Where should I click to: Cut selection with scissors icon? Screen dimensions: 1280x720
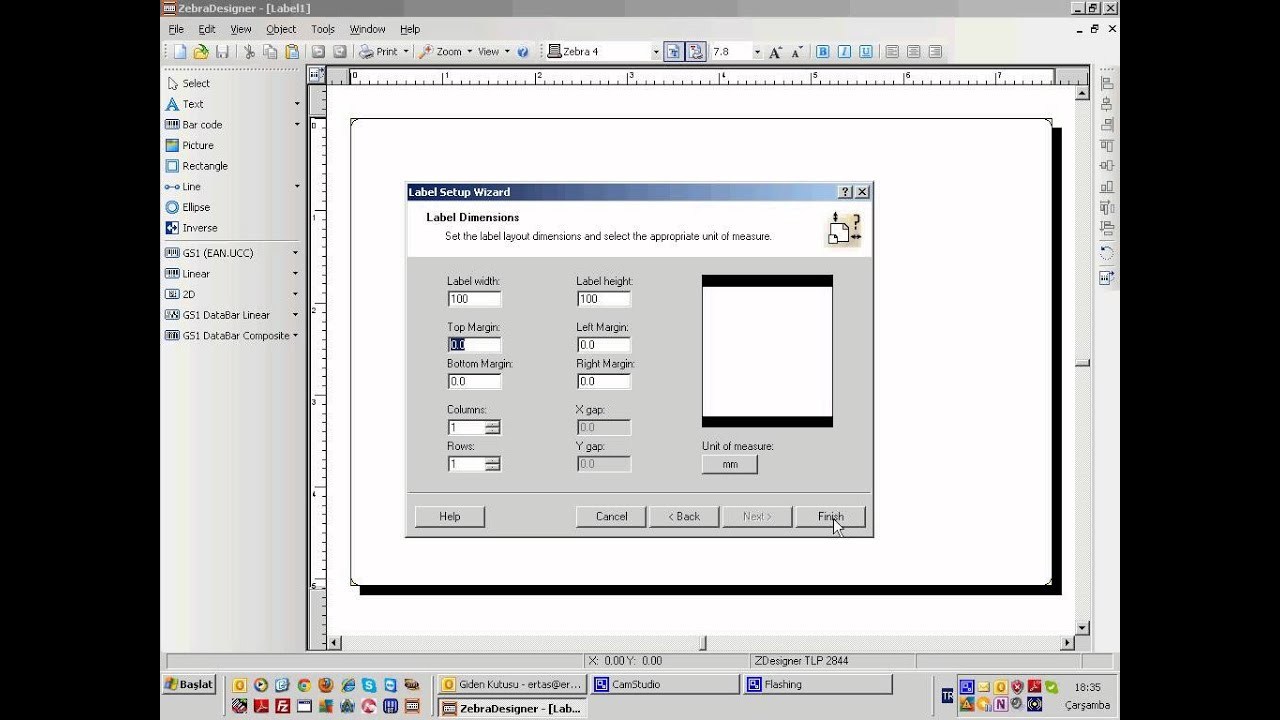(x=248, y=52)
